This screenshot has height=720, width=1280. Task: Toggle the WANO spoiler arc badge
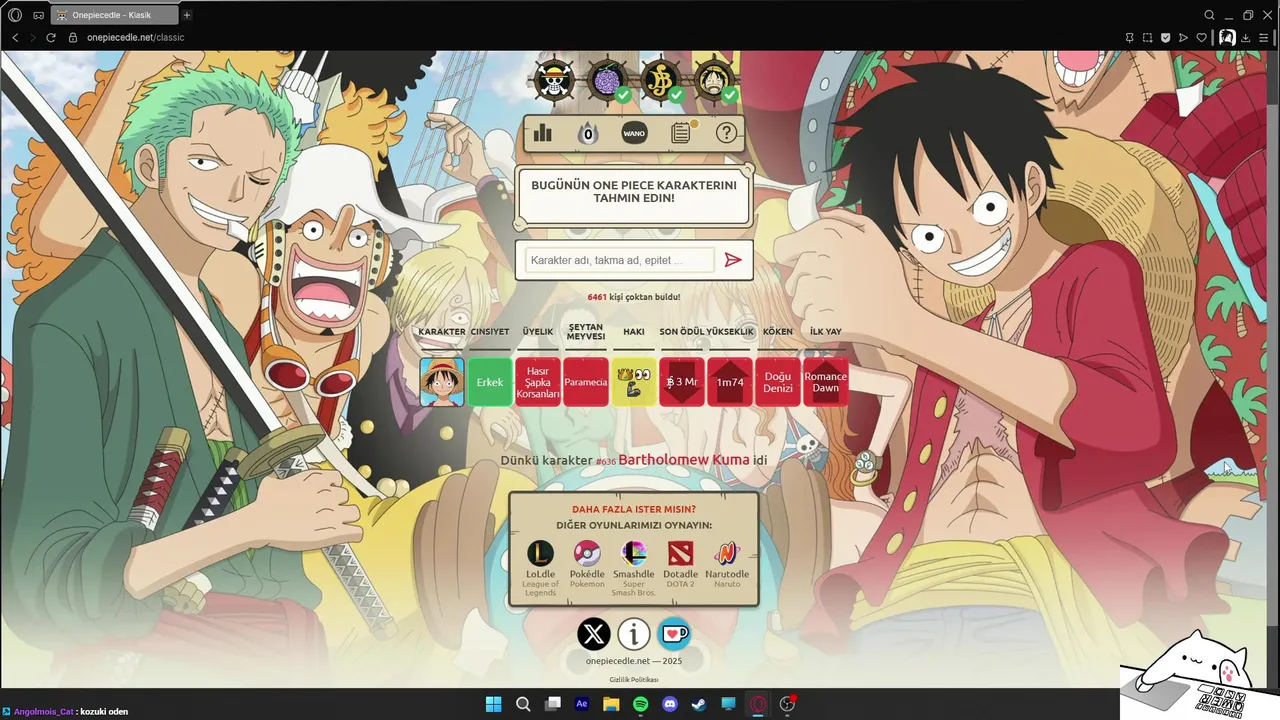click(634, 133)
